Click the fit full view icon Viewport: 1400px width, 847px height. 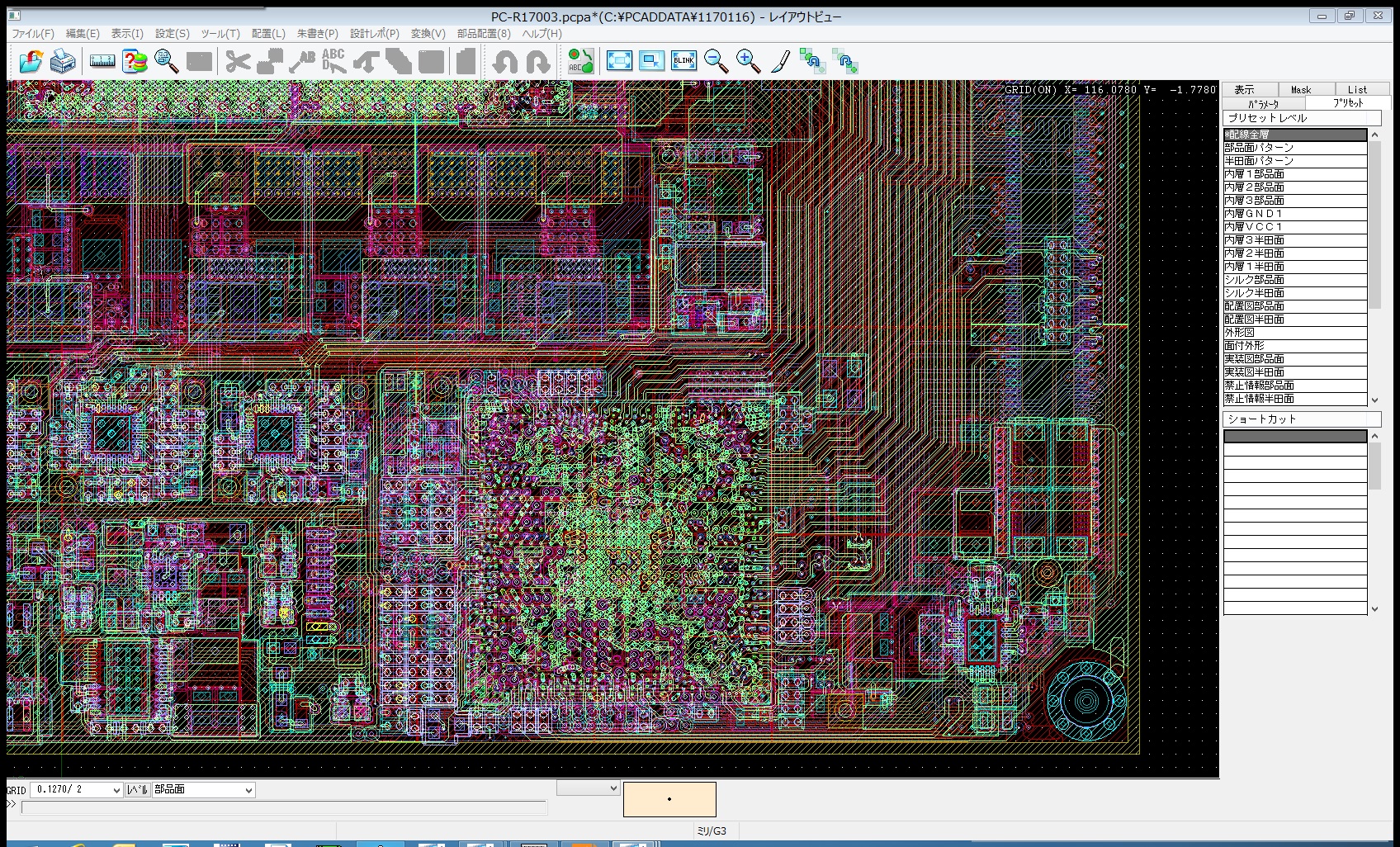619,61
